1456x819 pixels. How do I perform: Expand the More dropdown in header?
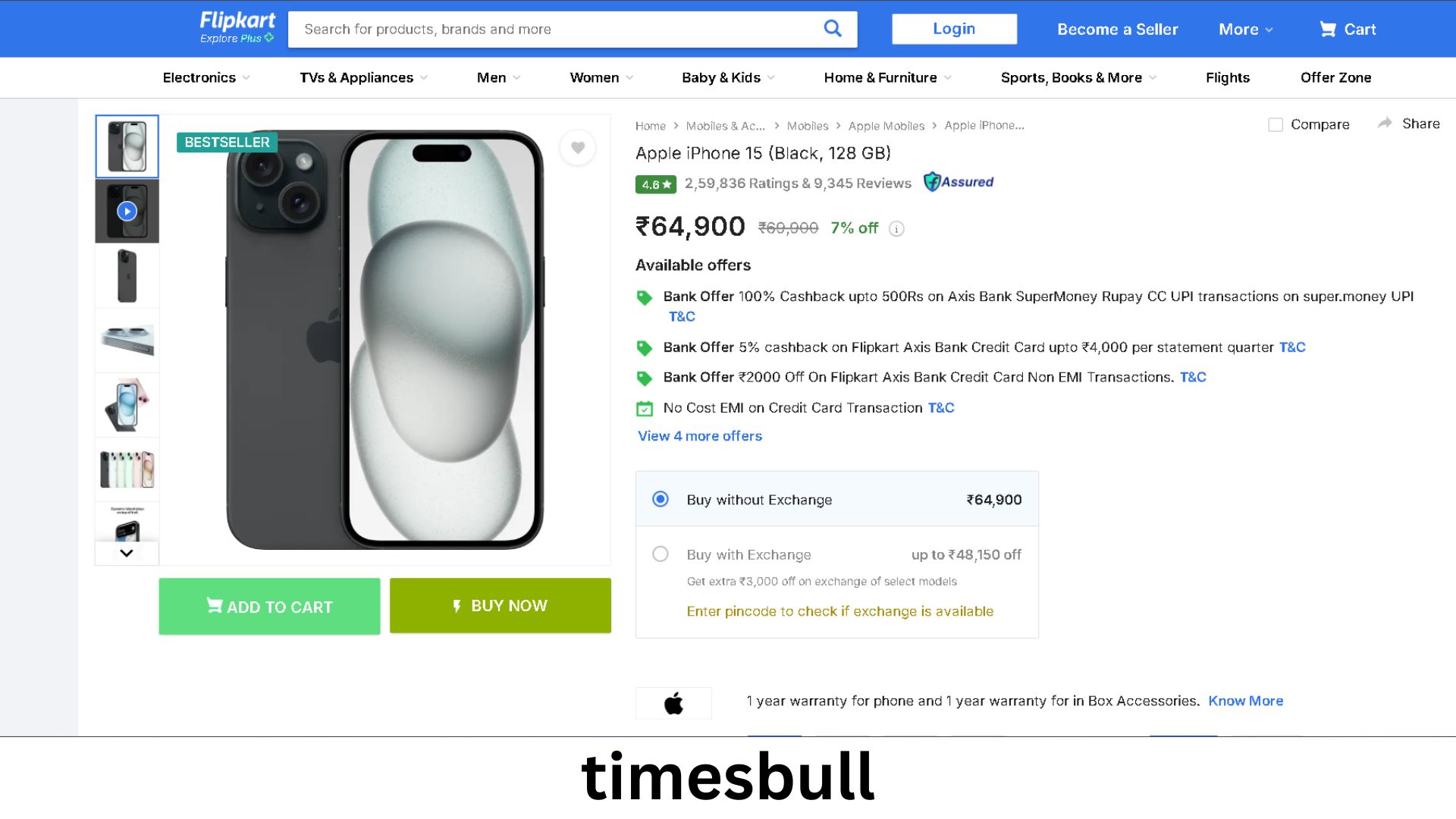[x=1245, y=30]
